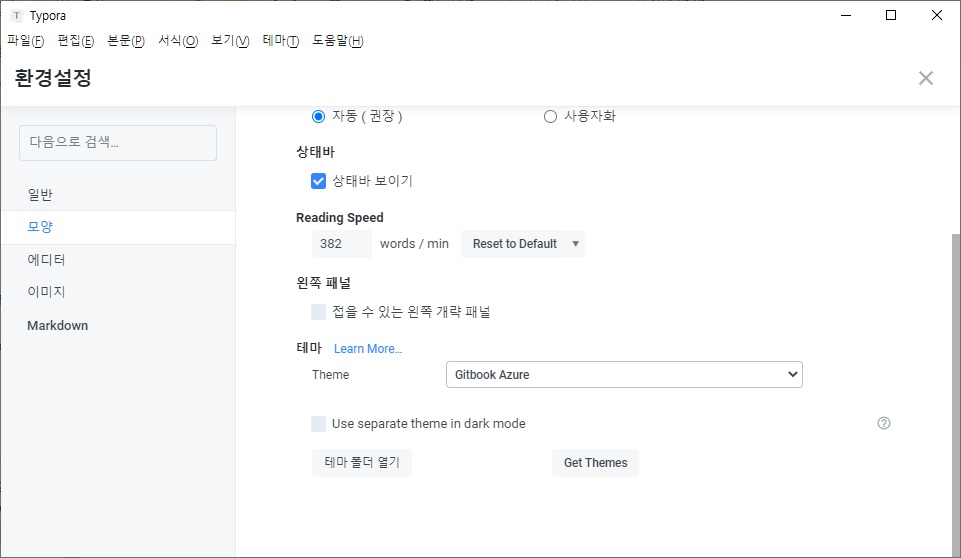Go to the 에디터 settings section
Viewport: 961px width, 558px height.
click(x=118, y=260)
